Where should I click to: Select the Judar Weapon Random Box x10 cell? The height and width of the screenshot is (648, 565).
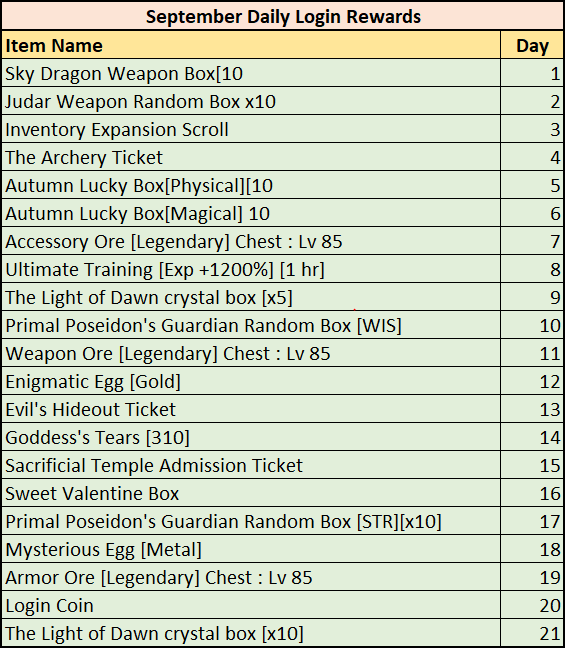(x=251, y=101)
